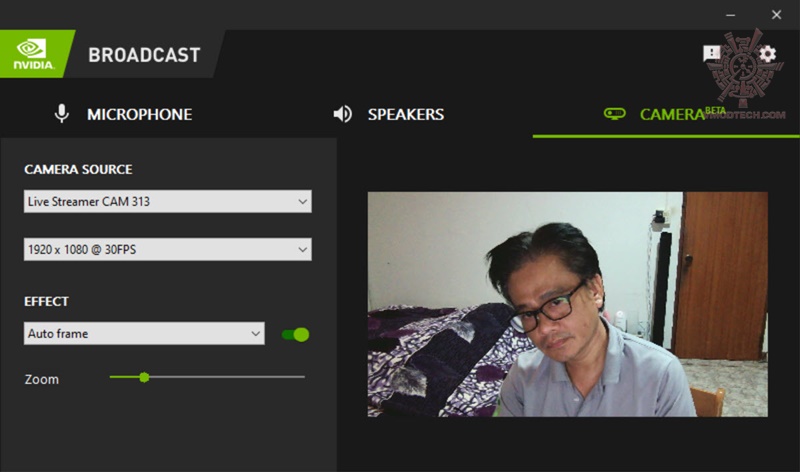Click the microphone icon

(x=62, y=114)
